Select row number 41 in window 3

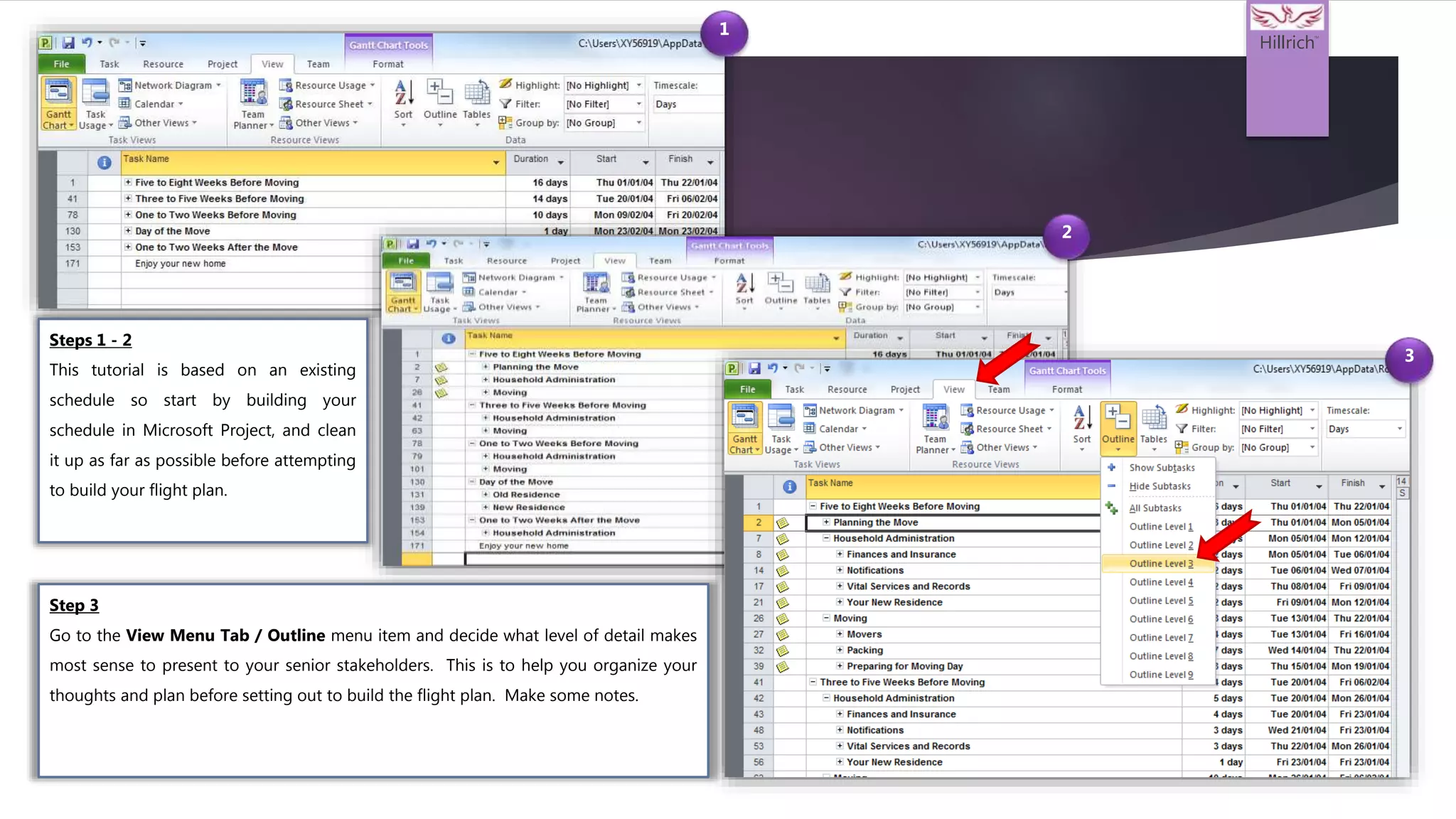click(758, 682)
